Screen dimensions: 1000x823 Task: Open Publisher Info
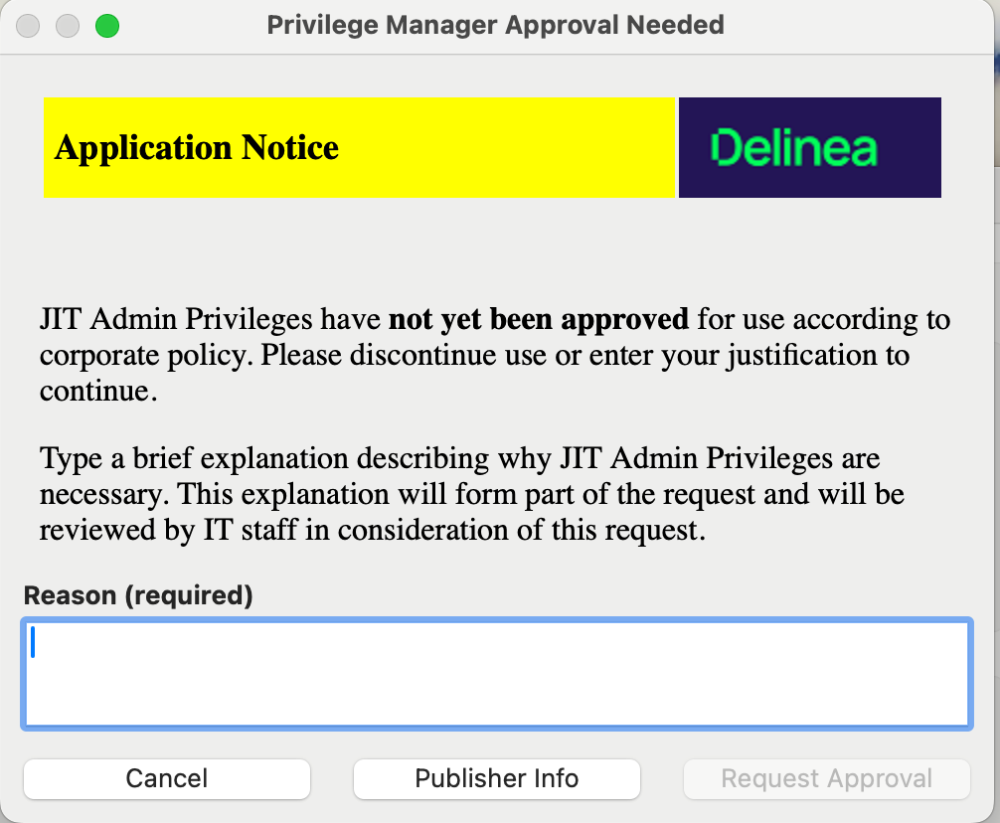(496, 779)
